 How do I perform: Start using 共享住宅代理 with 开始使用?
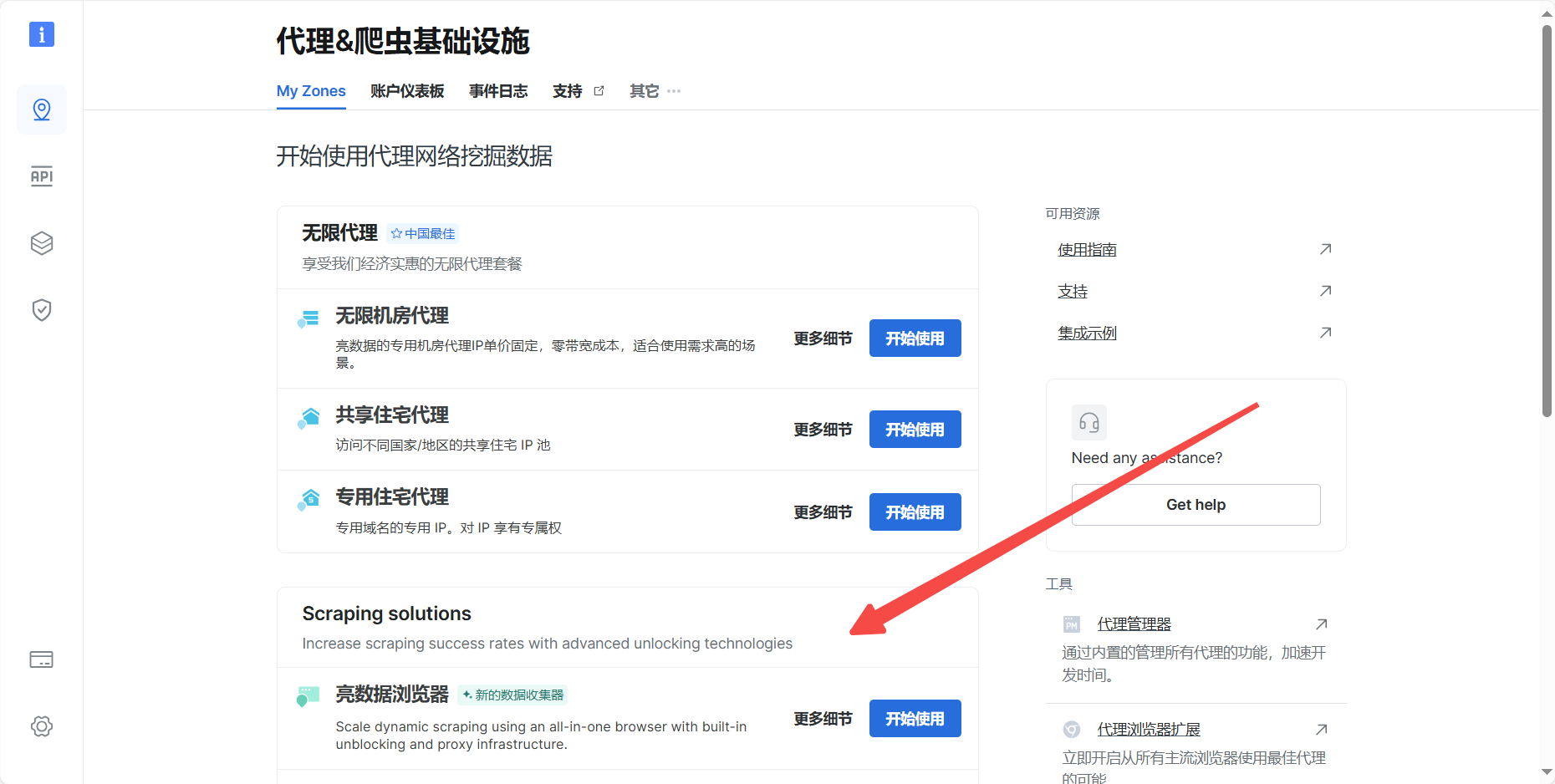[915, 430]
